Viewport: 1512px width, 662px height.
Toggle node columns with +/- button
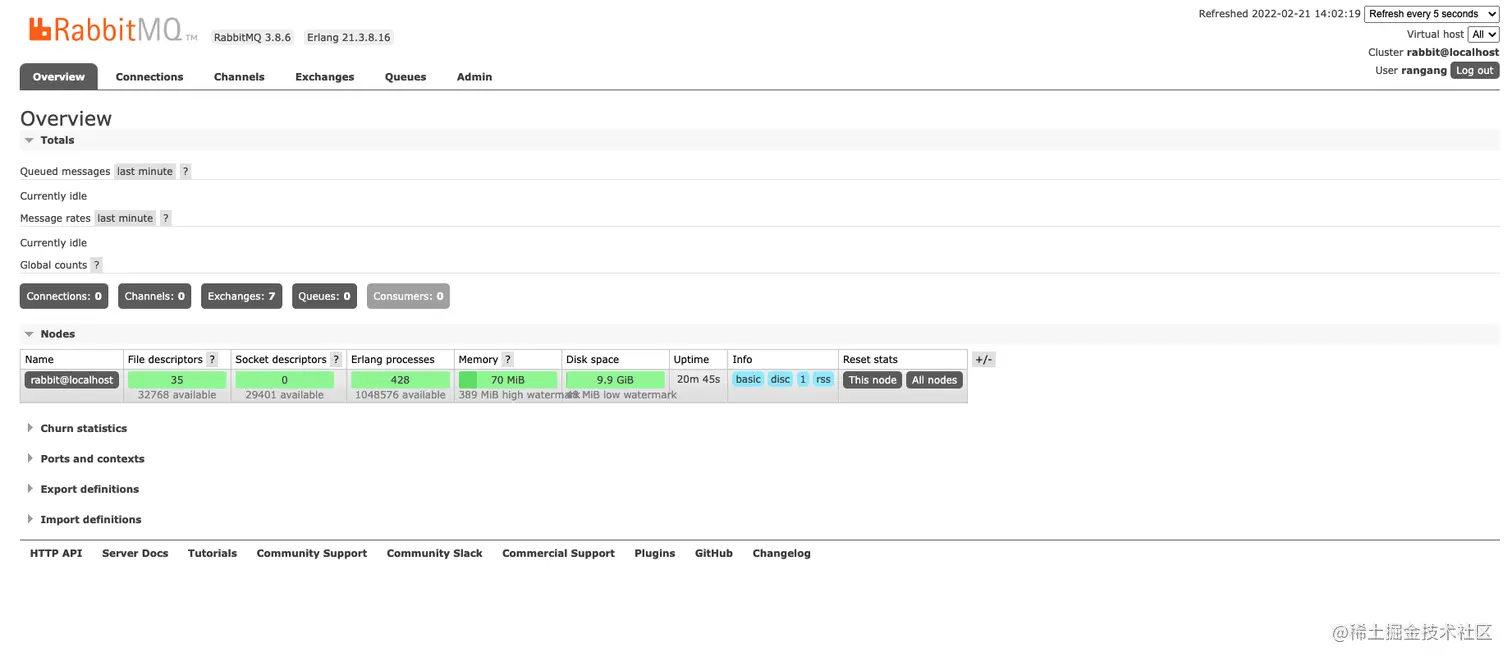click(x=984, y=360)
